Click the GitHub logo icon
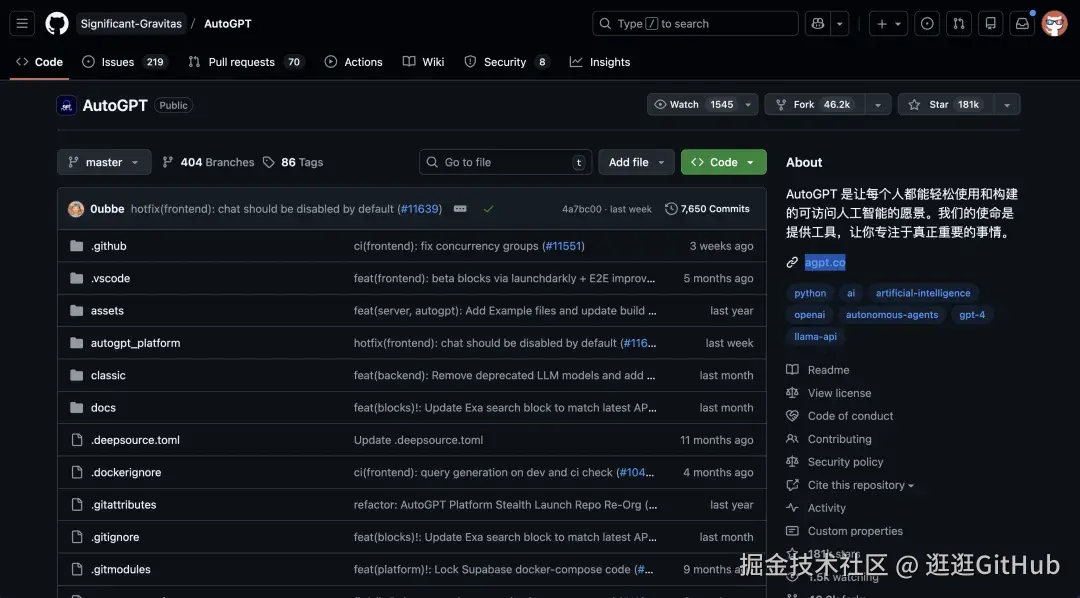The width and height of the screenshot is (1080, 598). click(x=57, y=24)
